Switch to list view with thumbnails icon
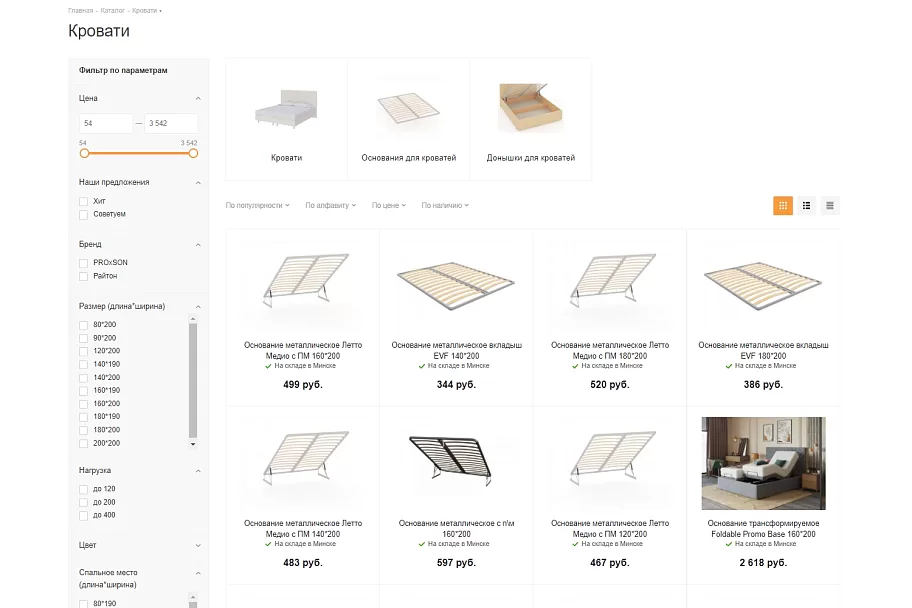Image resolution: width=912 pixels, height=608 pixels. tap(806, 205)
